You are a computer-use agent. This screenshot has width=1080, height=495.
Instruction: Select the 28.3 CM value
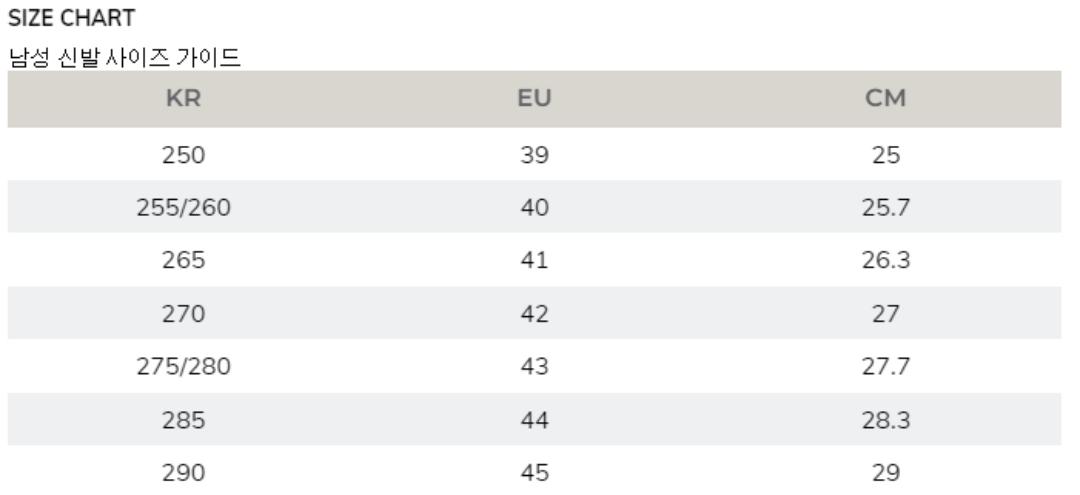coord(885,419)
